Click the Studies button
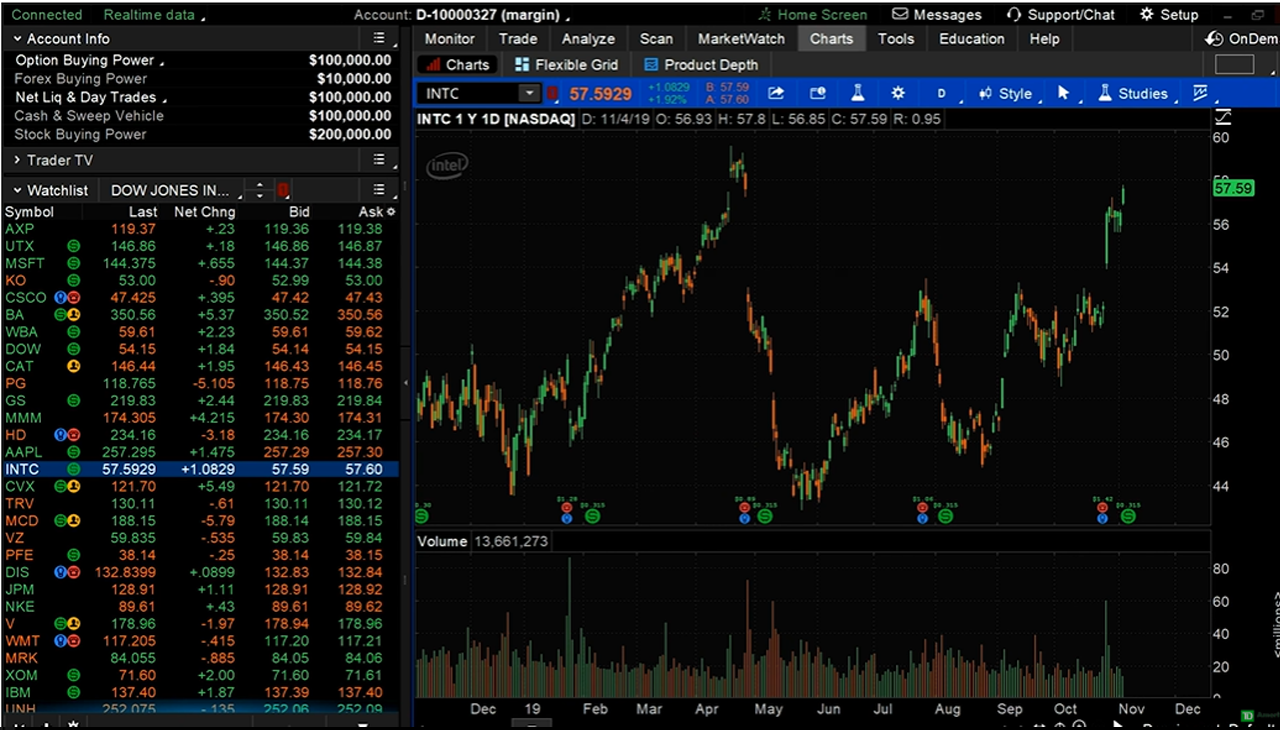 click(x=1133, y=93)
